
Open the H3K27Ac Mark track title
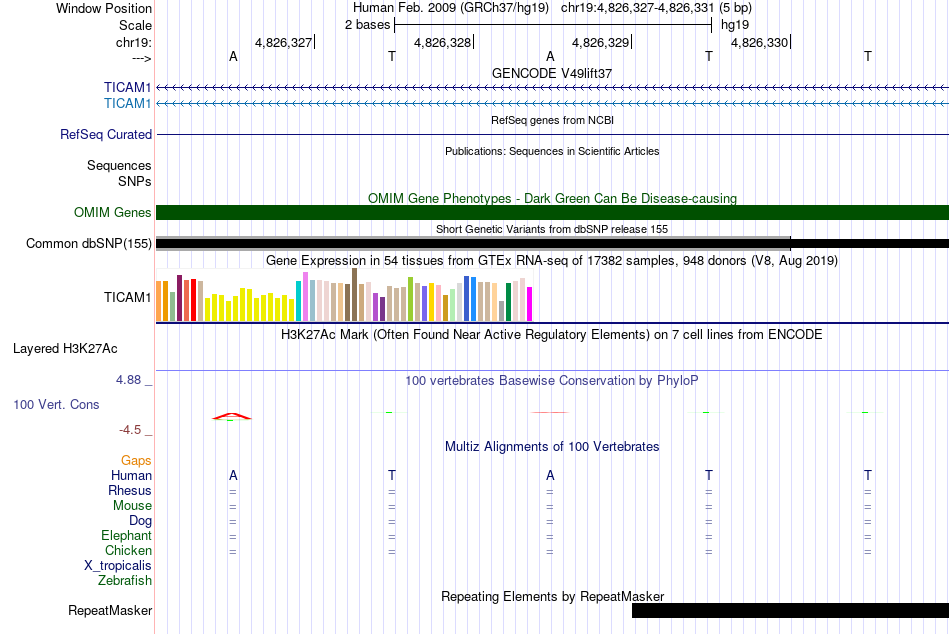(552, 335)
